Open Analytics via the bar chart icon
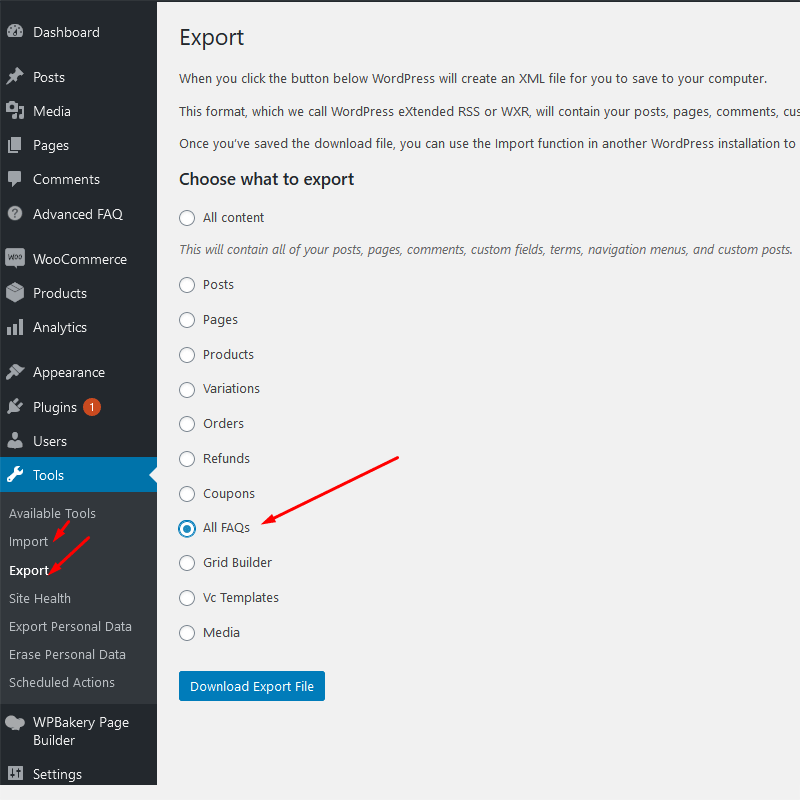Screen dimensions: 800x800 (x=16, y=327)
